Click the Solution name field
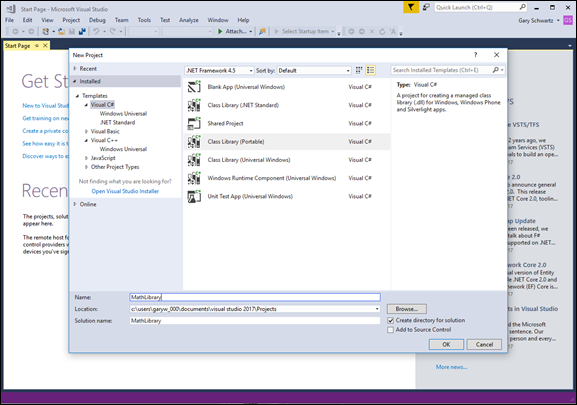The width and height of the screenshot is (577, 405). coord(255,321)
